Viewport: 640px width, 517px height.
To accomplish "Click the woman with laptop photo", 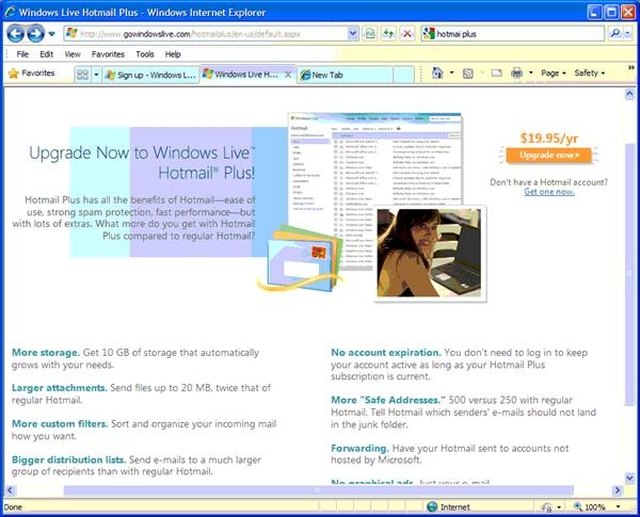I will tap(429, 253).
